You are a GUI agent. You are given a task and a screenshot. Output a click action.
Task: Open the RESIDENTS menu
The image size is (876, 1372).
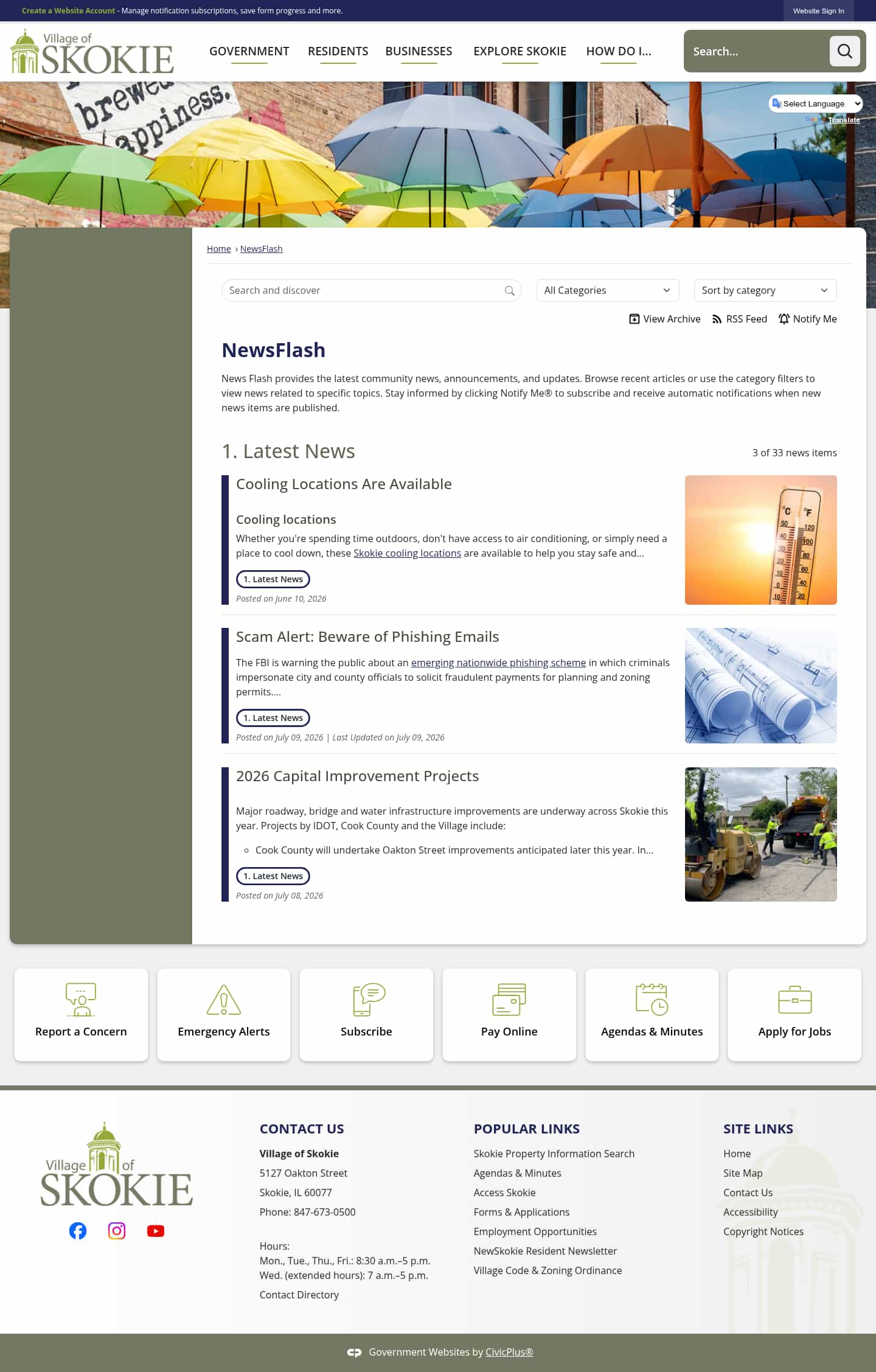tap(338, 51)
